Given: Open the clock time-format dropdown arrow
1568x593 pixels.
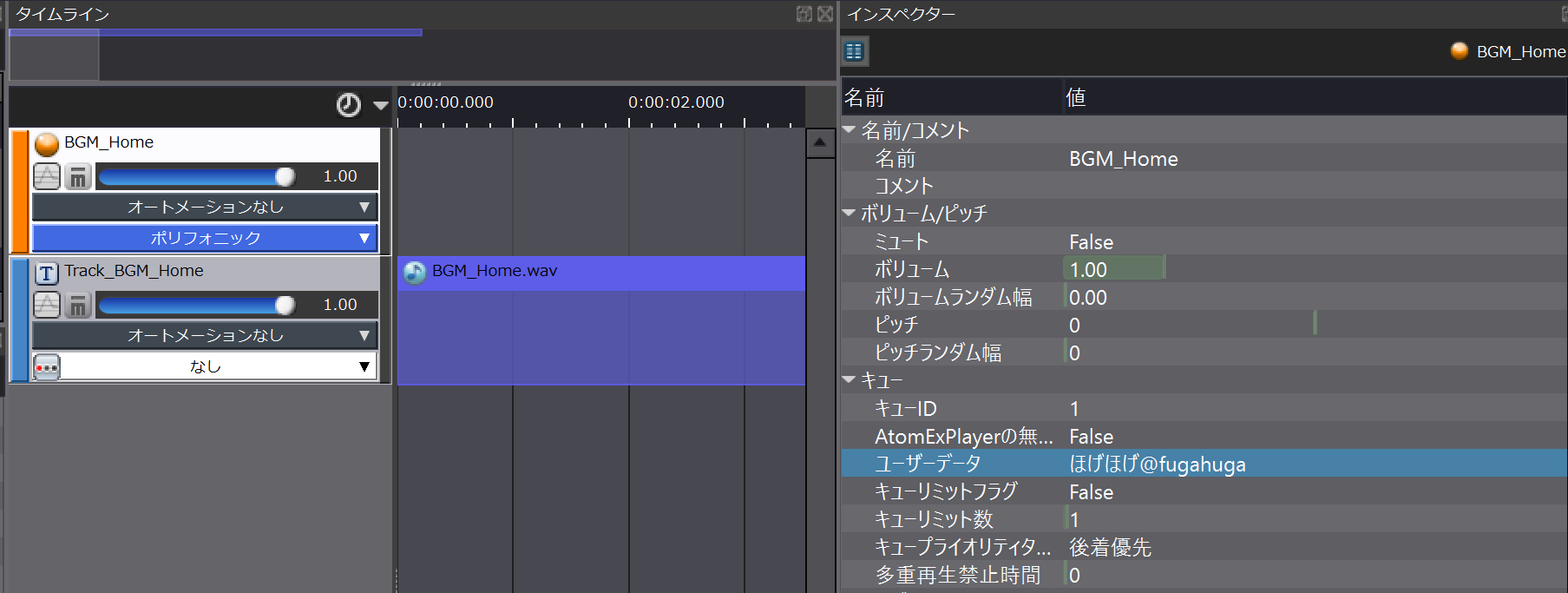Looking at the screenshot, I should click(x=380, y=106).
